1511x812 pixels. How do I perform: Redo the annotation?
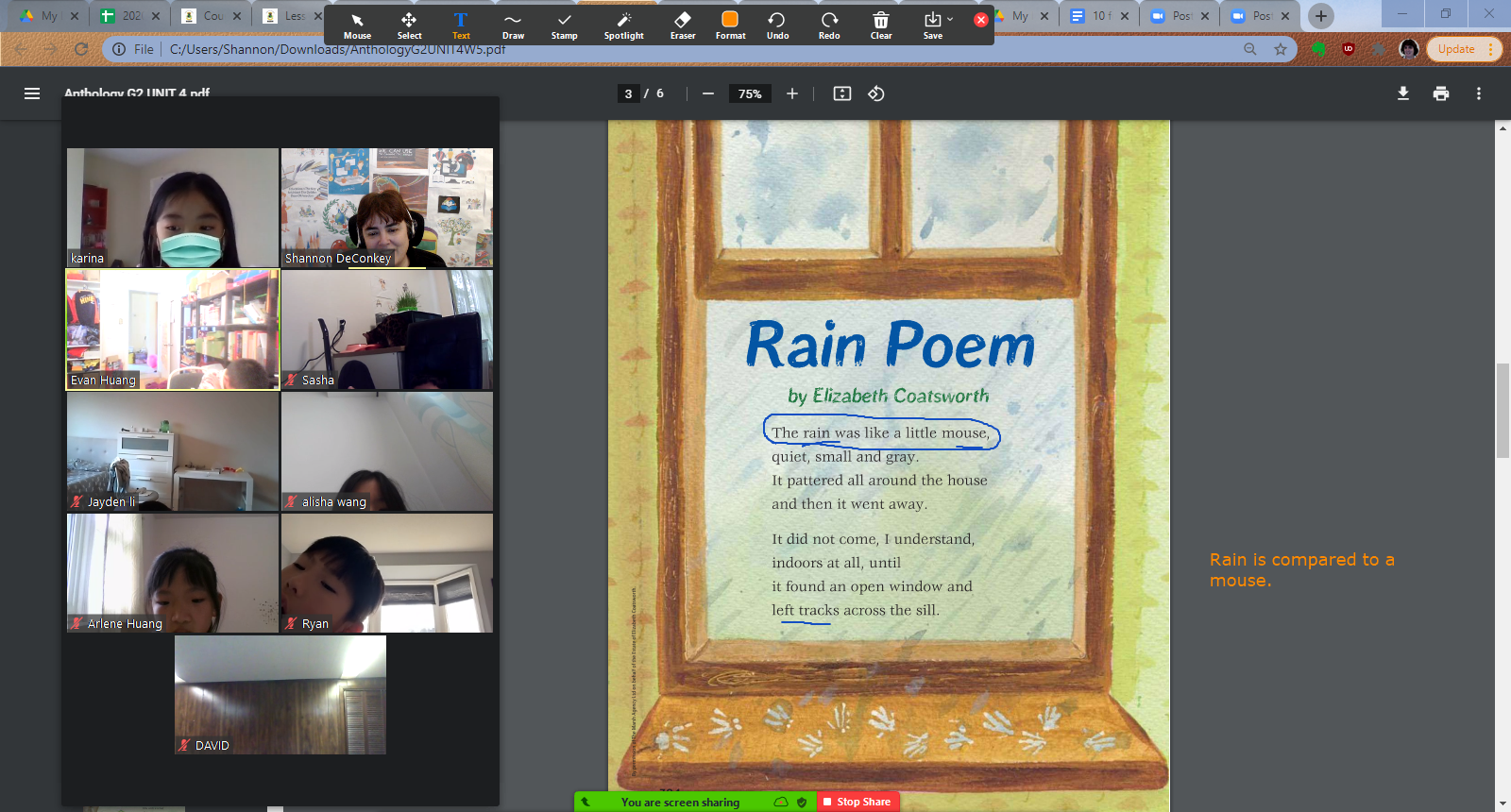coord(829,25)
